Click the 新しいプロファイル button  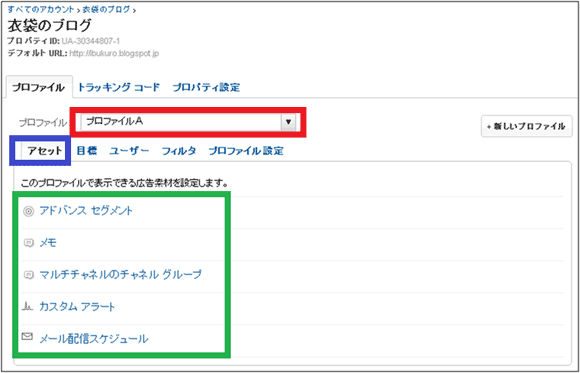(527, 126)
